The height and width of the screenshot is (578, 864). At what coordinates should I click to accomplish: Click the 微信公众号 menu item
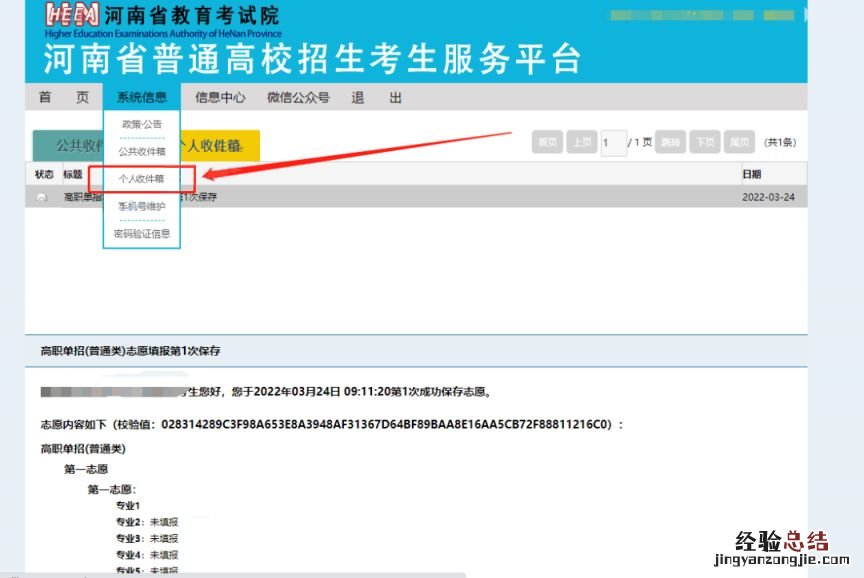[x=298, y=97]
